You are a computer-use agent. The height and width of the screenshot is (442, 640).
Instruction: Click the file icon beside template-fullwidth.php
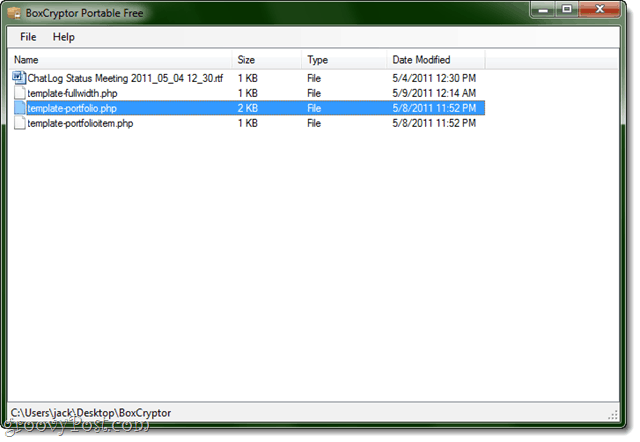[x=20, y=93]
